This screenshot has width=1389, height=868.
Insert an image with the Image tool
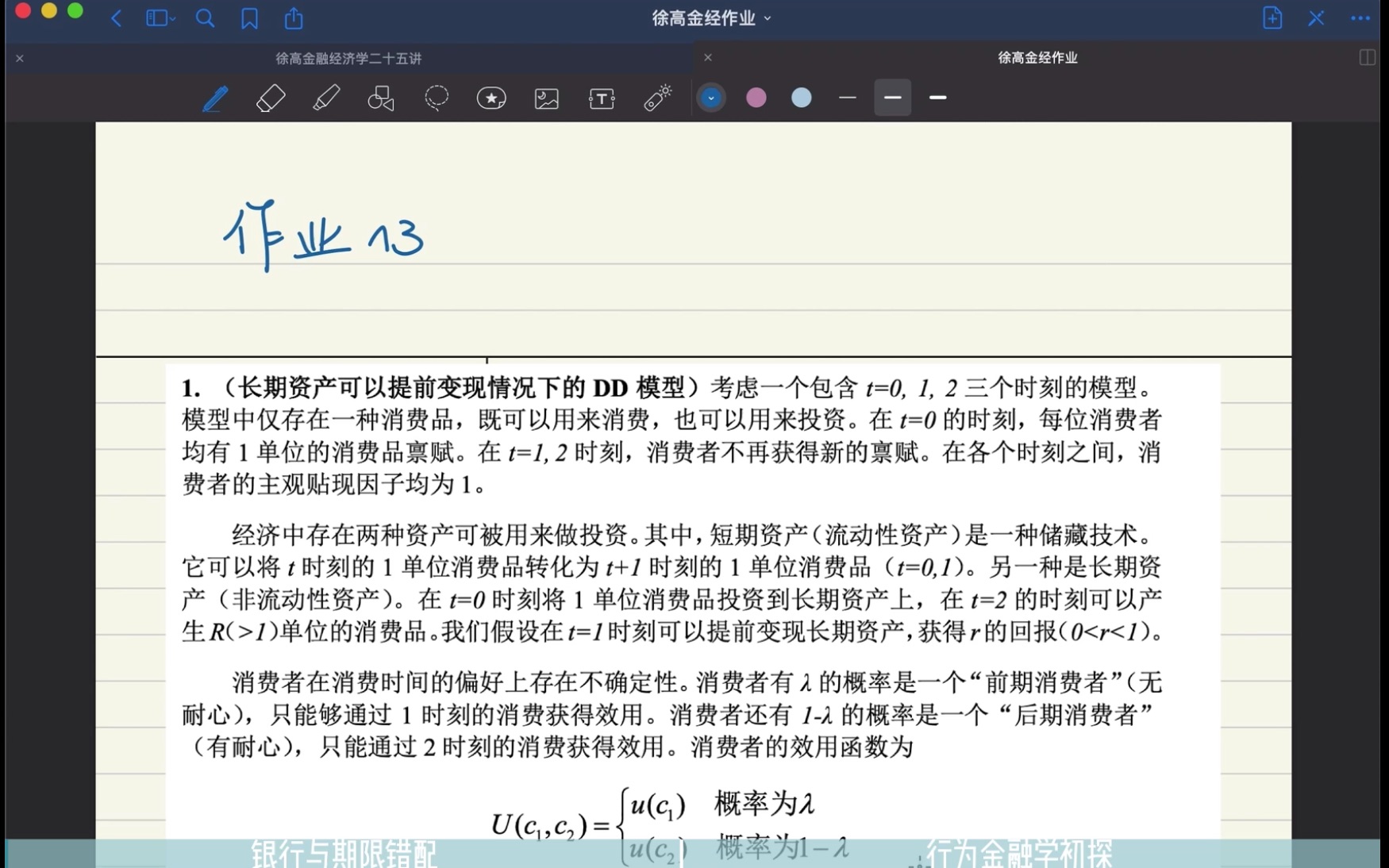tap(547, 98)
